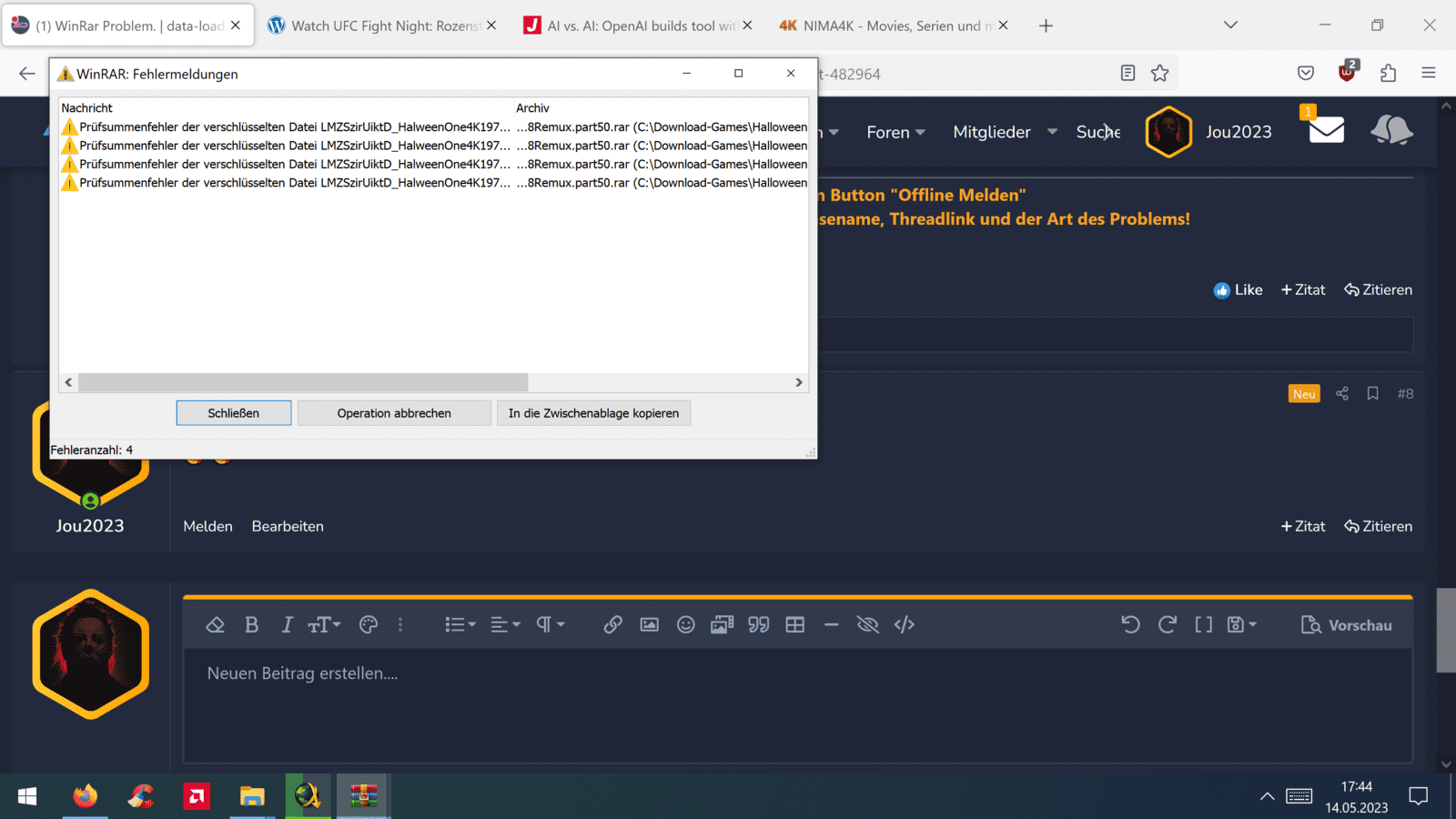Open the Foren menu

click(x=895, y=132)
